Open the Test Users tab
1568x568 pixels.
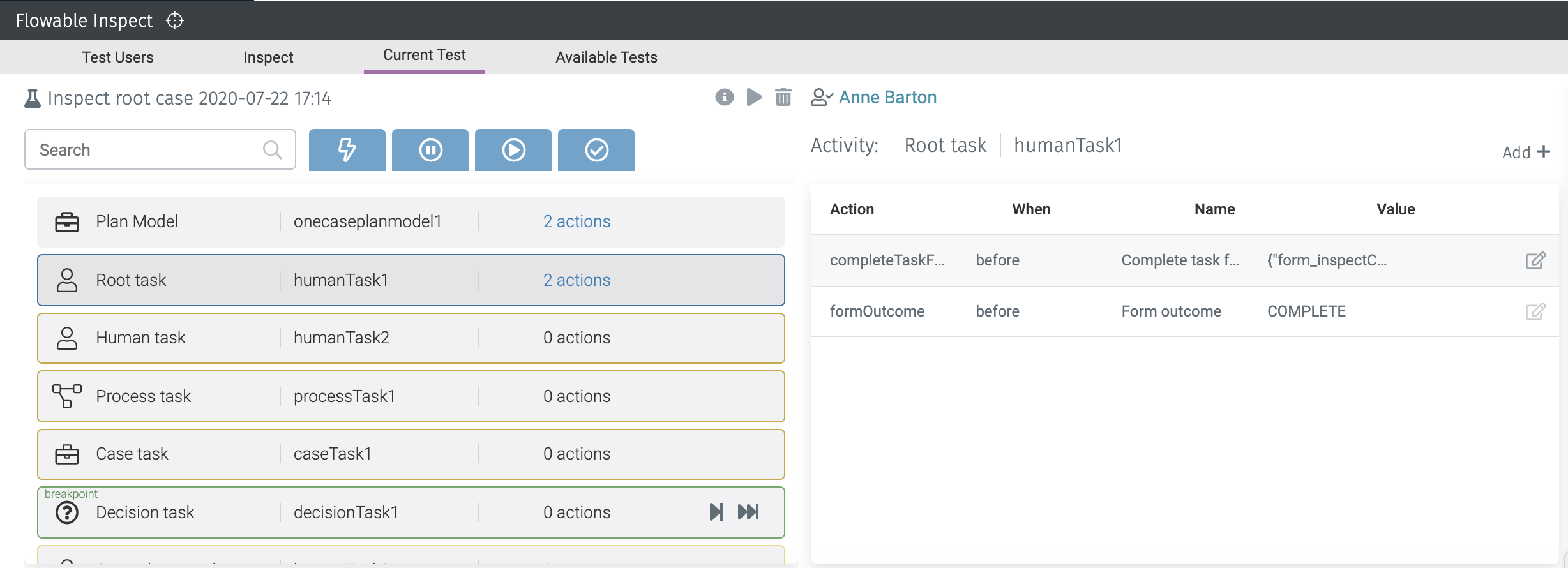[117, 57]
